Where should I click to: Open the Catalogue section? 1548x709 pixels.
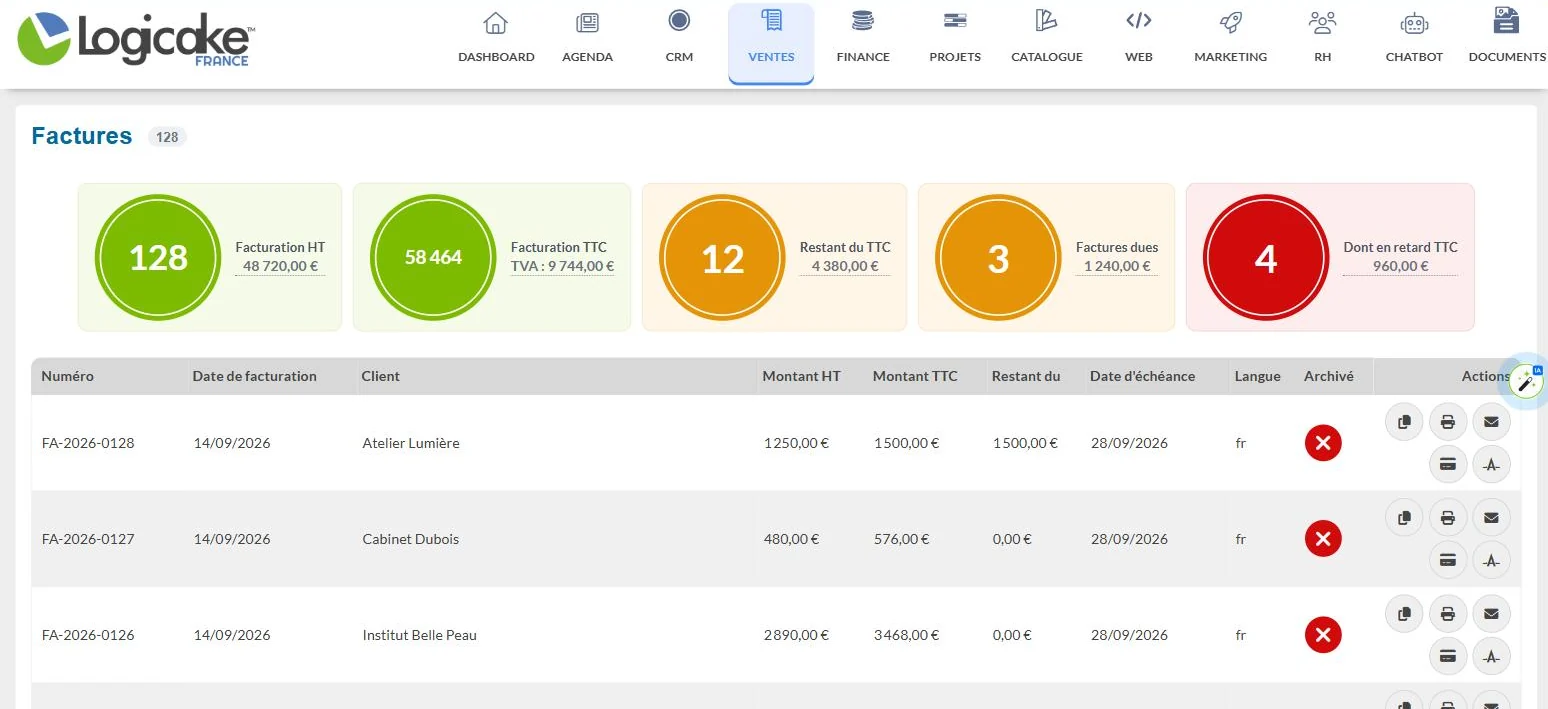(x=1047, y=38)
